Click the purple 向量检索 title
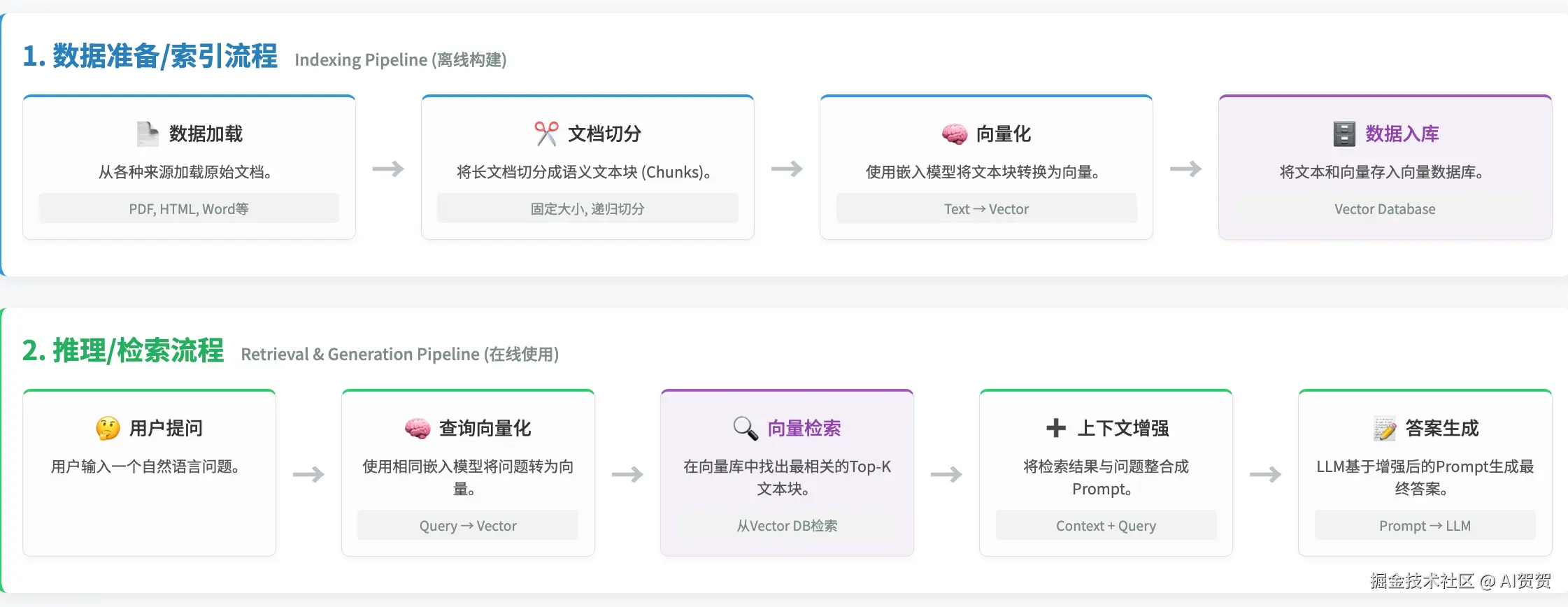This screenshot has height=607, width=1568. tap(804, 428)
